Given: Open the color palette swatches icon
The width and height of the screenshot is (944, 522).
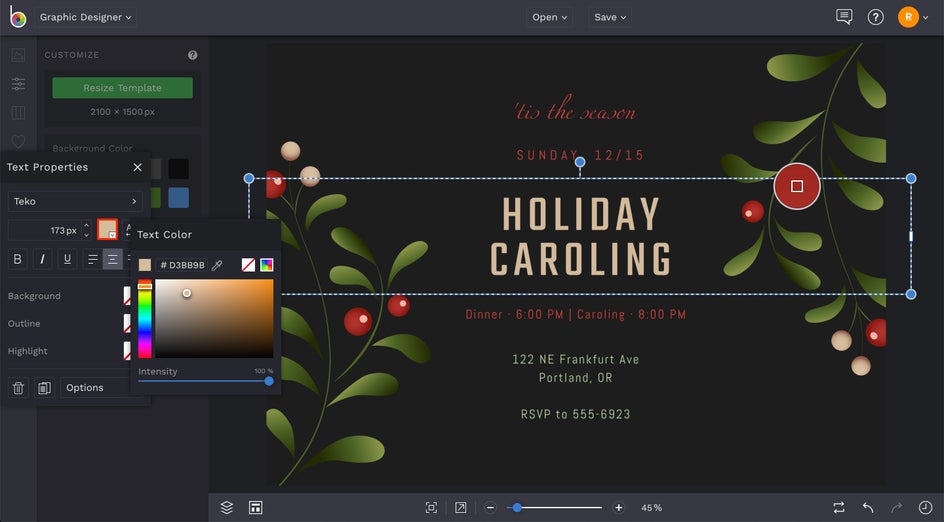Looking at the screenshot, I should 267,265.
